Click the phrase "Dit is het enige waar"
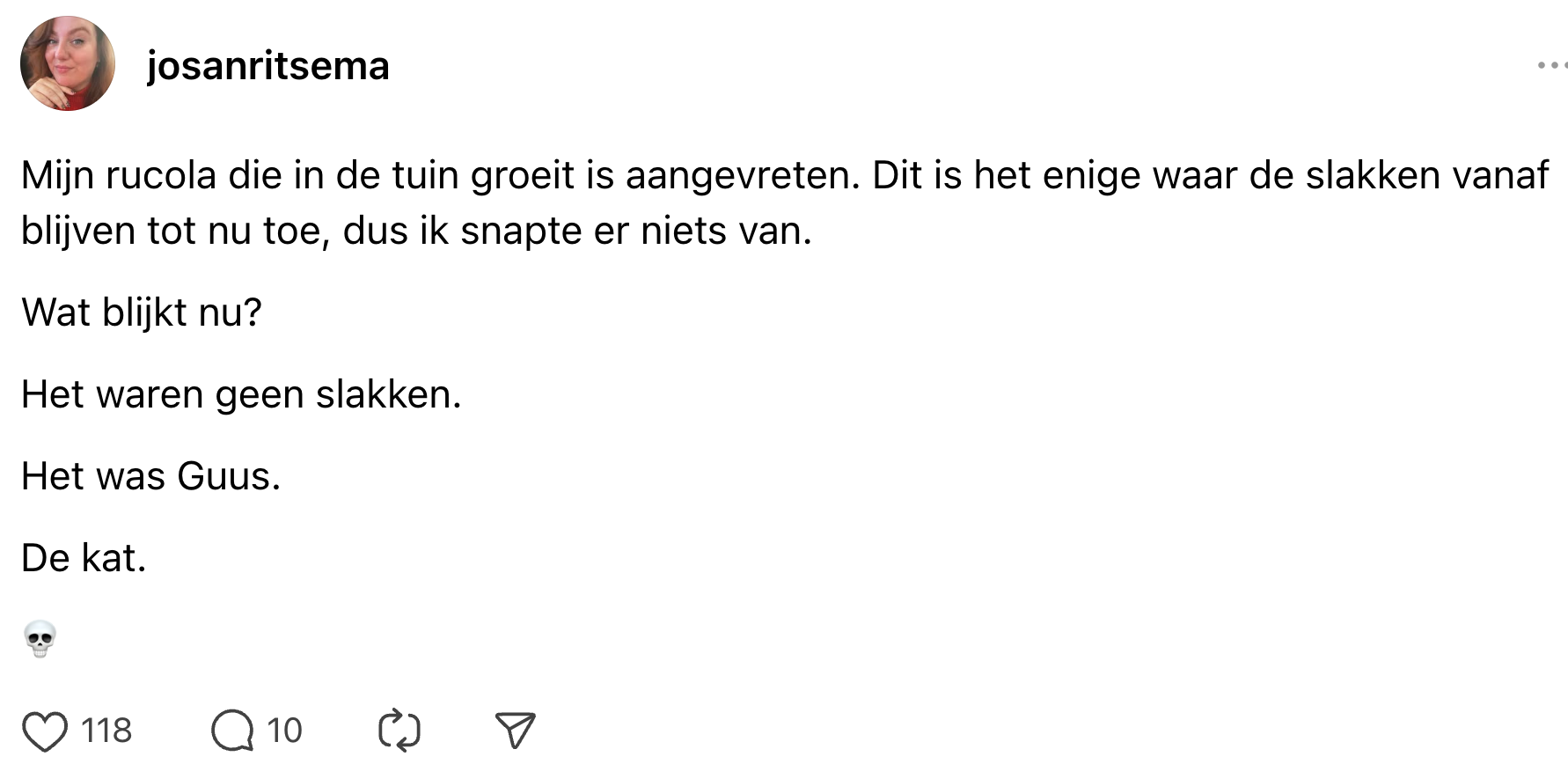This screenshot has width=1568, height=764. click(1007, 175)
